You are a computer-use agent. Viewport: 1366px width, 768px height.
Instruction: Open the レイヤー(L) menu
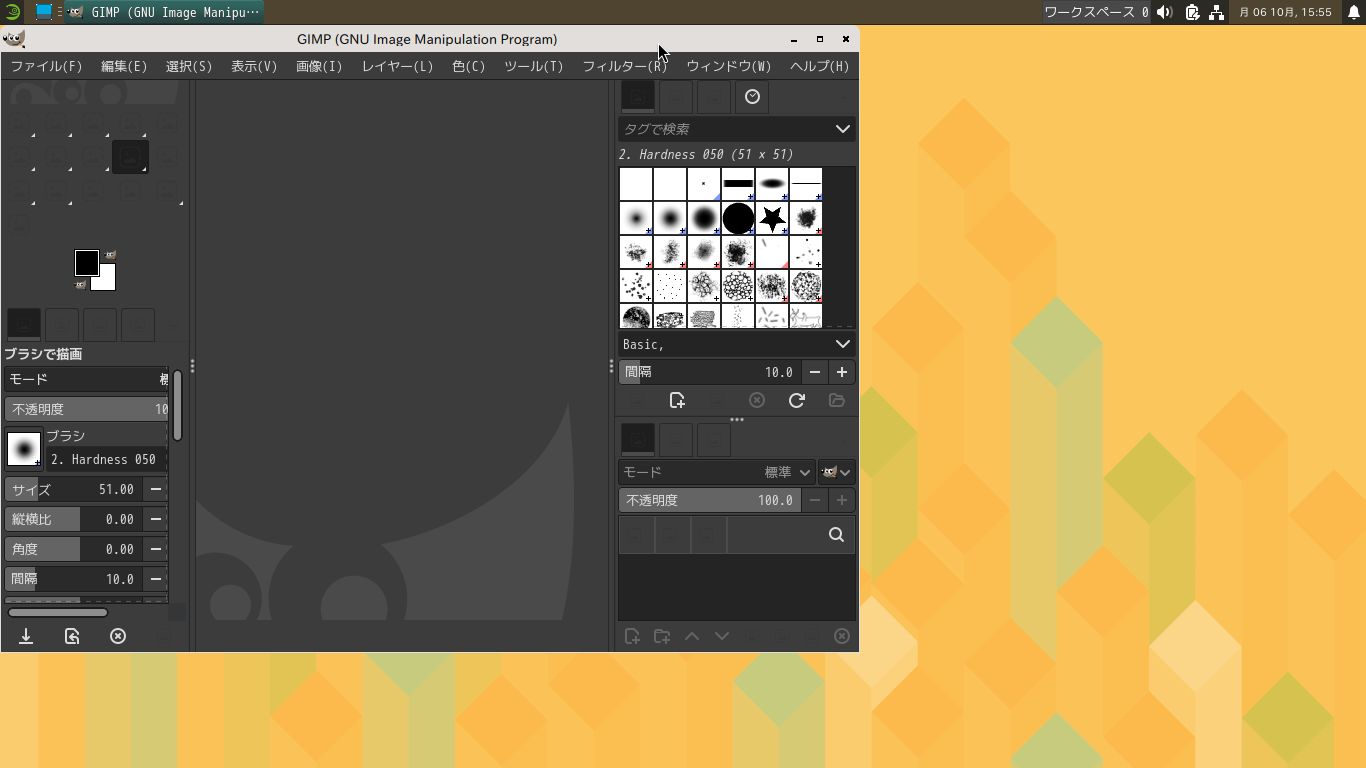tap(397, 66)
